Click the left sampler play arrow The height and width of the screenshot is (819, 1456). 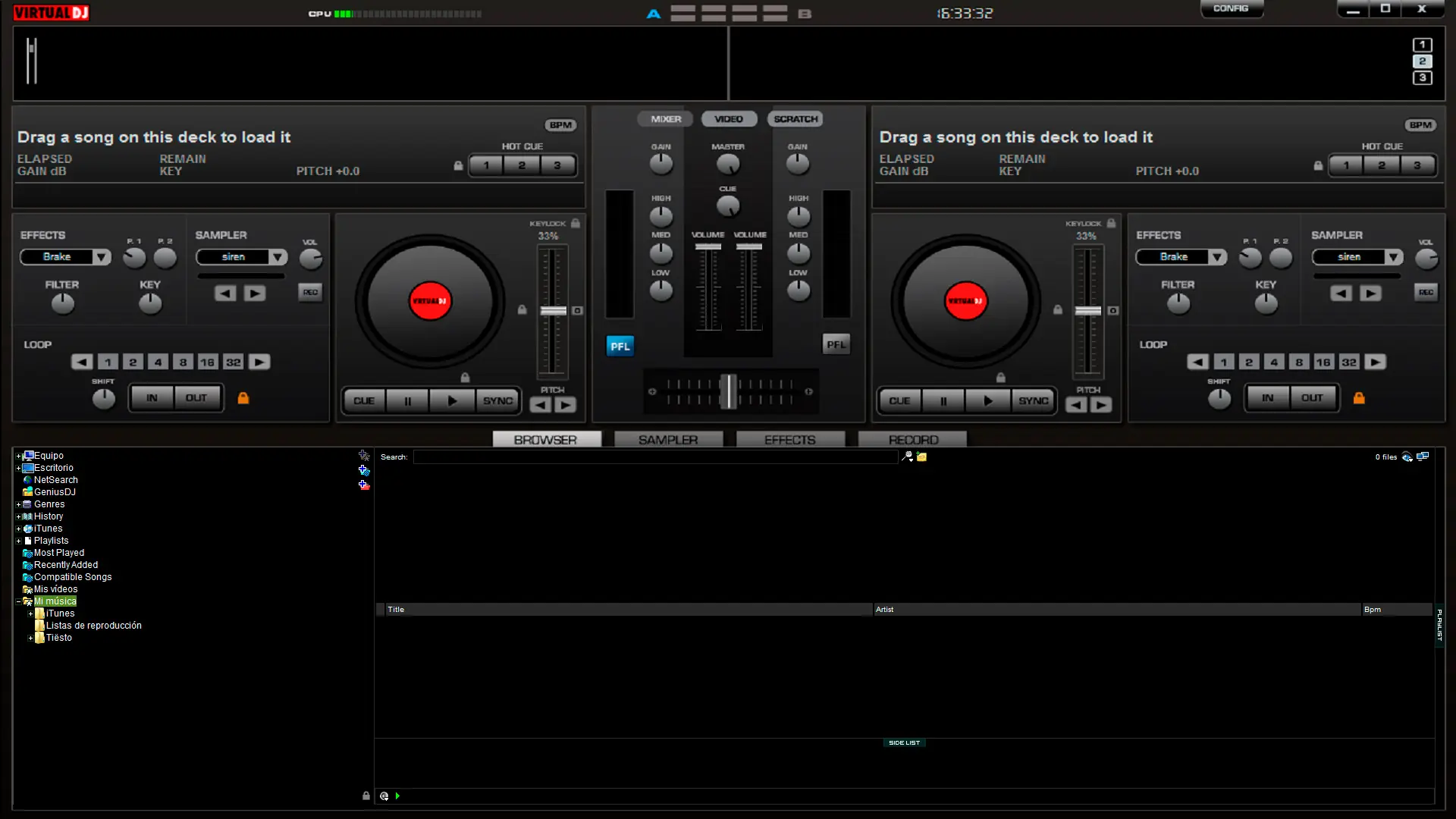[255, 293]
